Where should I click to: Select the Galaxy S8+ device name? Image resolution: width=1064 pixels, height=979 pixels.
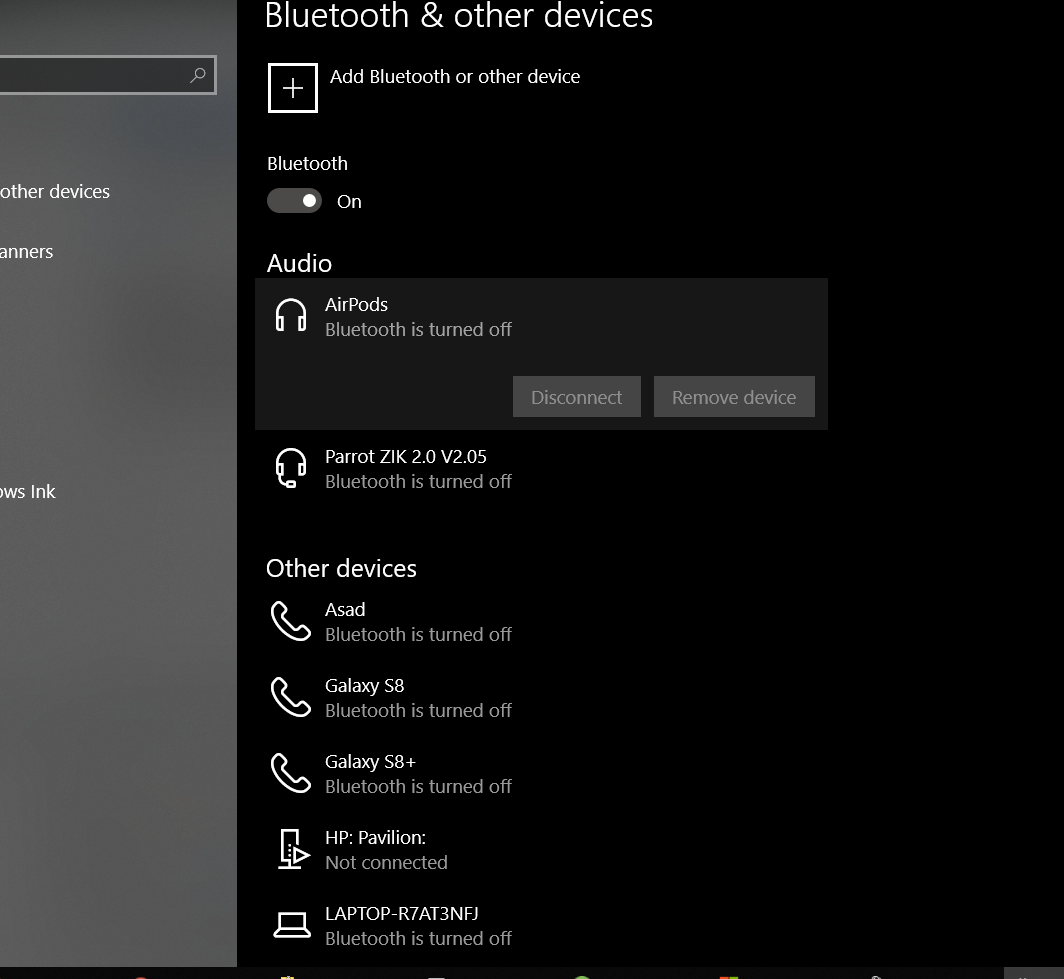point(370,762)
